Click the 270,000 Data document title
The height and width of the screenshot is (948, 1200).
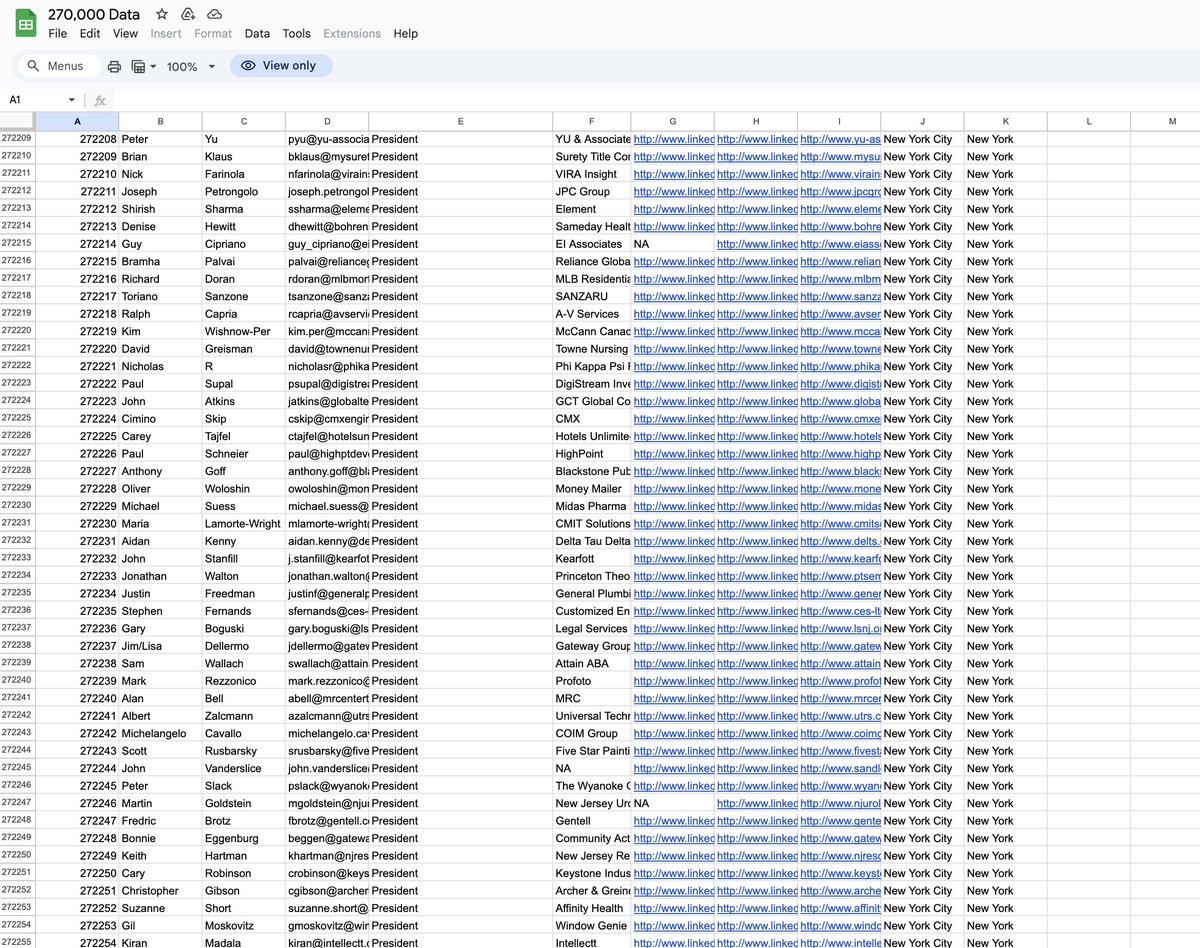coord(94,14)
